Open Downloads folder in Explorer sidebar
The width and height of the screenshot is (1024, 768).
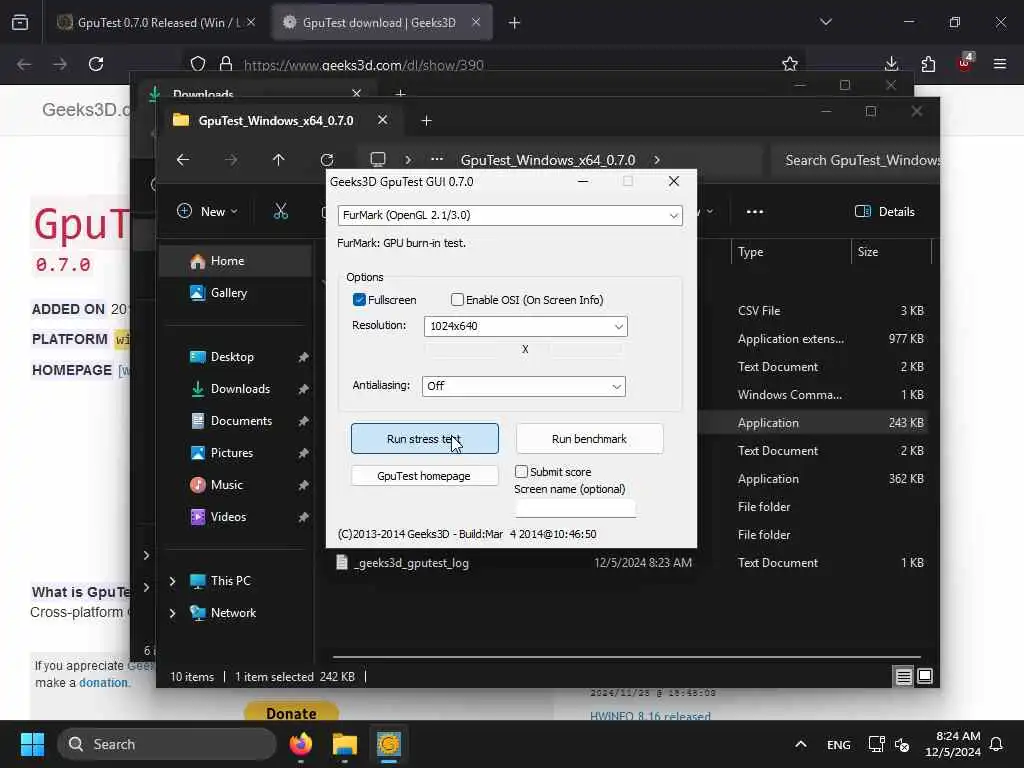click(240, 389)
